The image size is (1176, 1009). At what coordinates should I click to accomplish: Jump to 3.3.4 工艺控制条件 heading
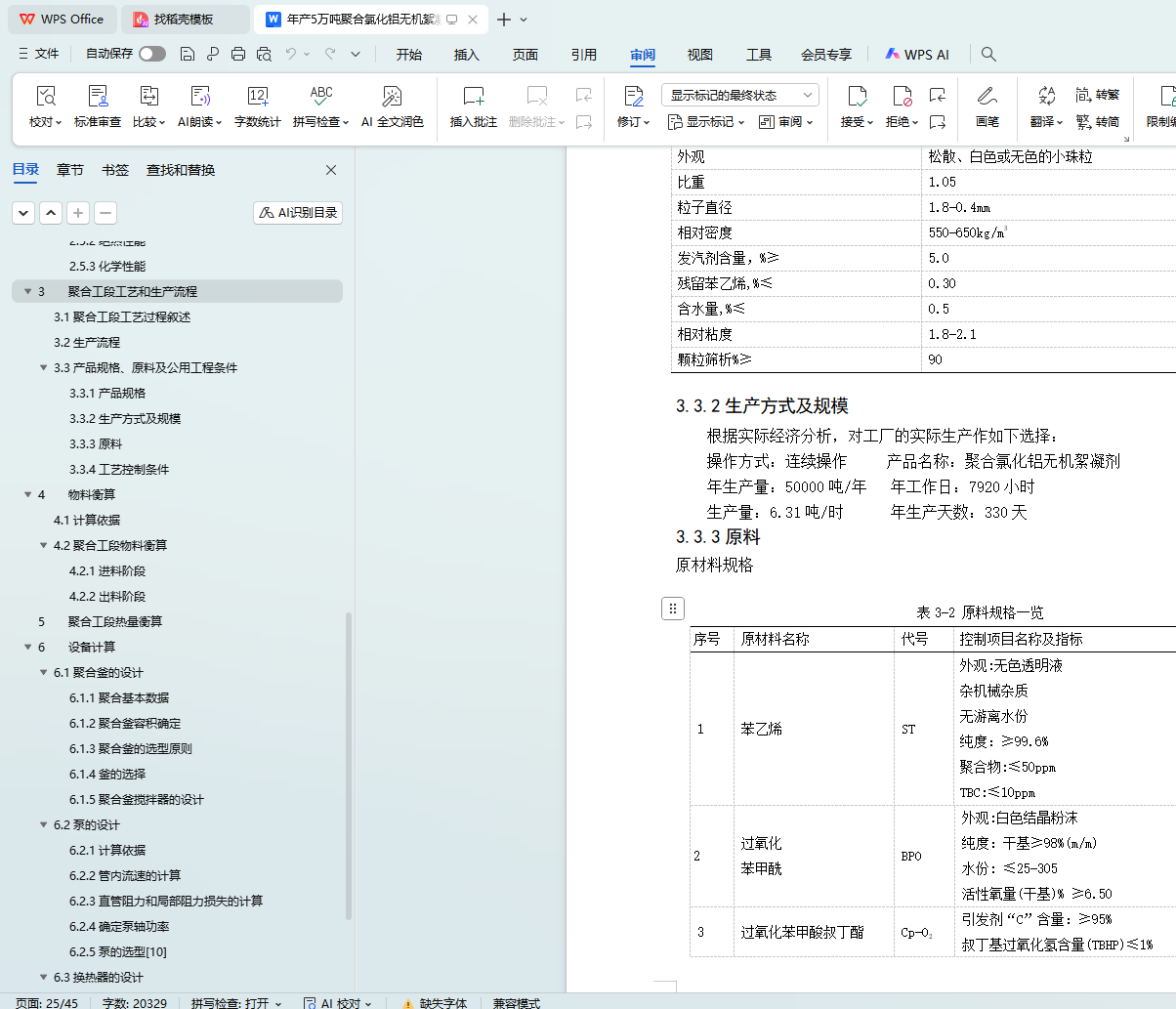tap(118, 470)
